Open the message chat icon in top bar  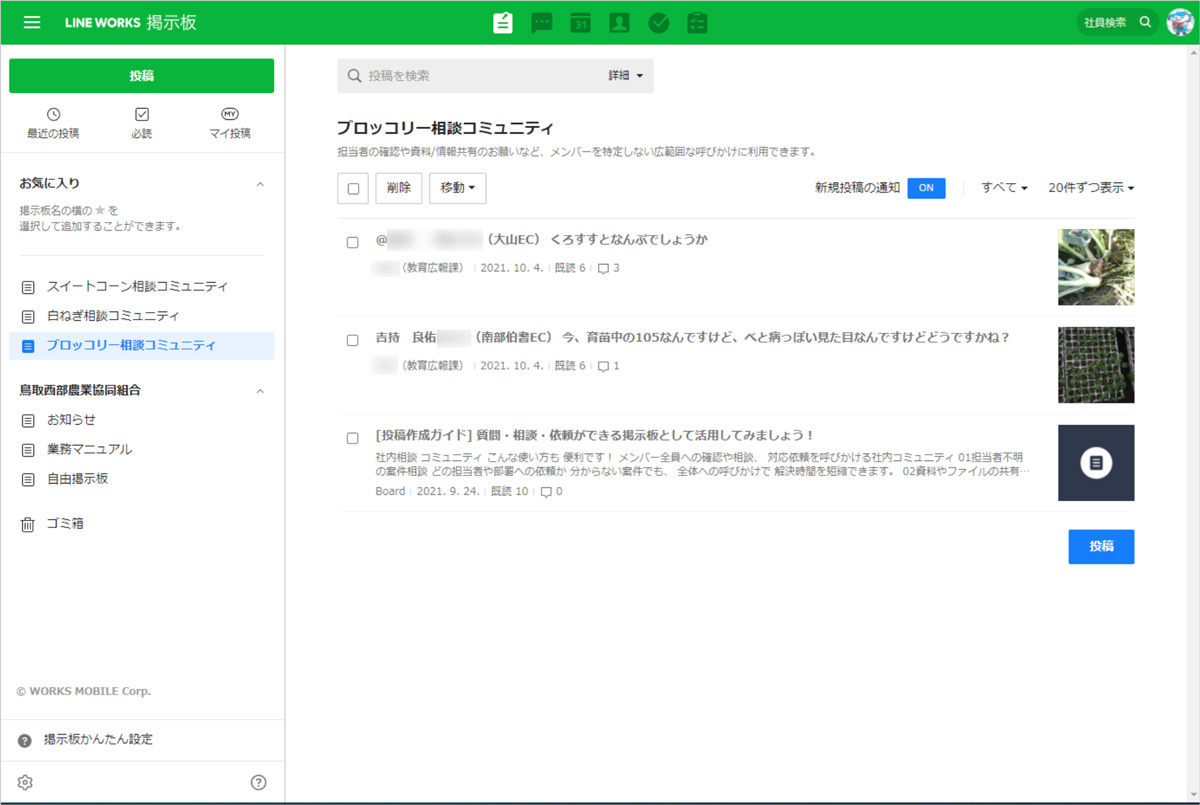[542, 23]
